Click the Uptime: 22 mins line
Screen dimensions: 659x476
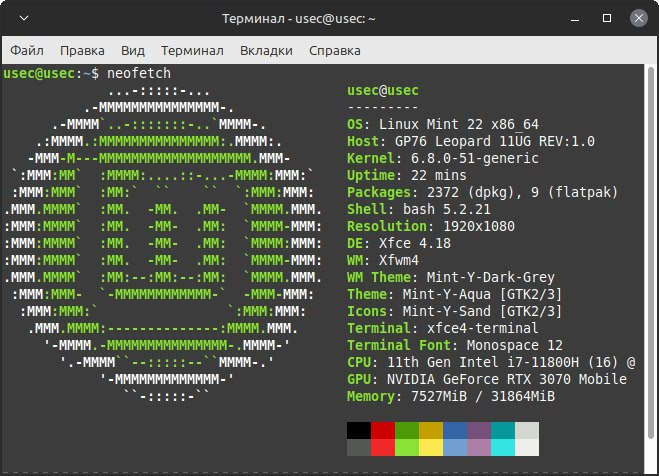[407, 175]
